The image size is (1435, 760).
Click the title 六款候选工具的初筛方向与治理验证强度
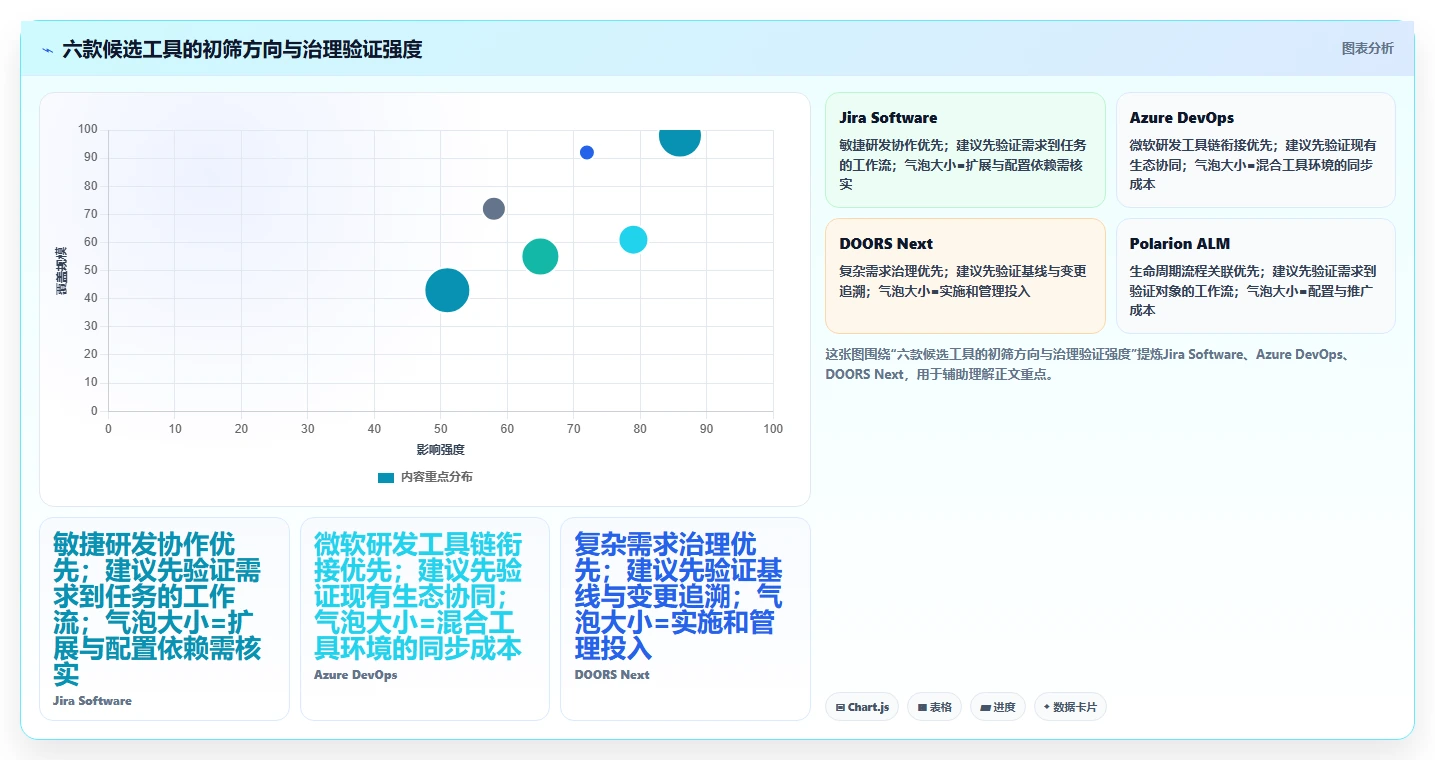click(242, 49)
